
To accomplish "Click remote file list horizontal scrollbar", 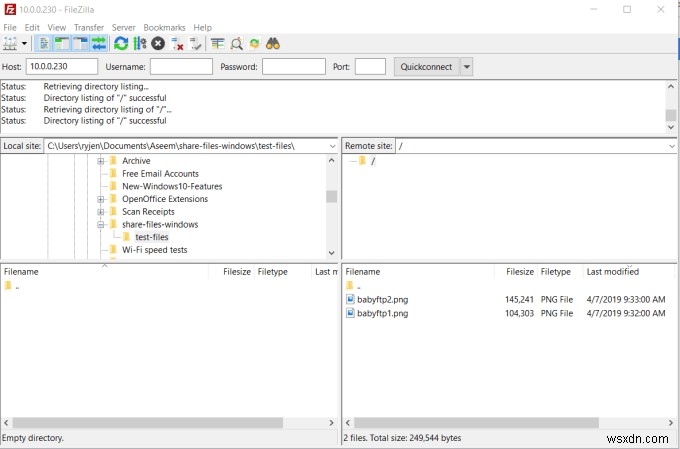I will 477,423.
